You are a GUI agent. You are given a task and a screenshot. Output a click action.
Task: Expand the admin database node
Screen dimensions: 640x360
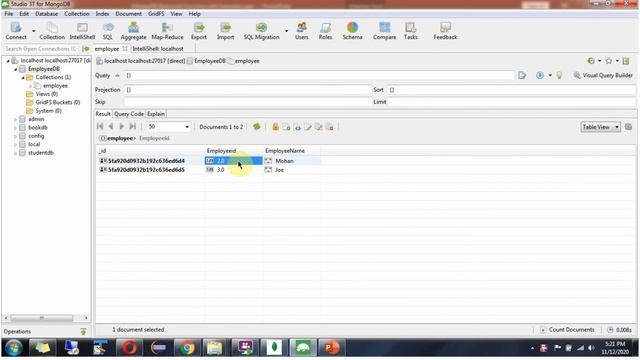tap(16, 120)
